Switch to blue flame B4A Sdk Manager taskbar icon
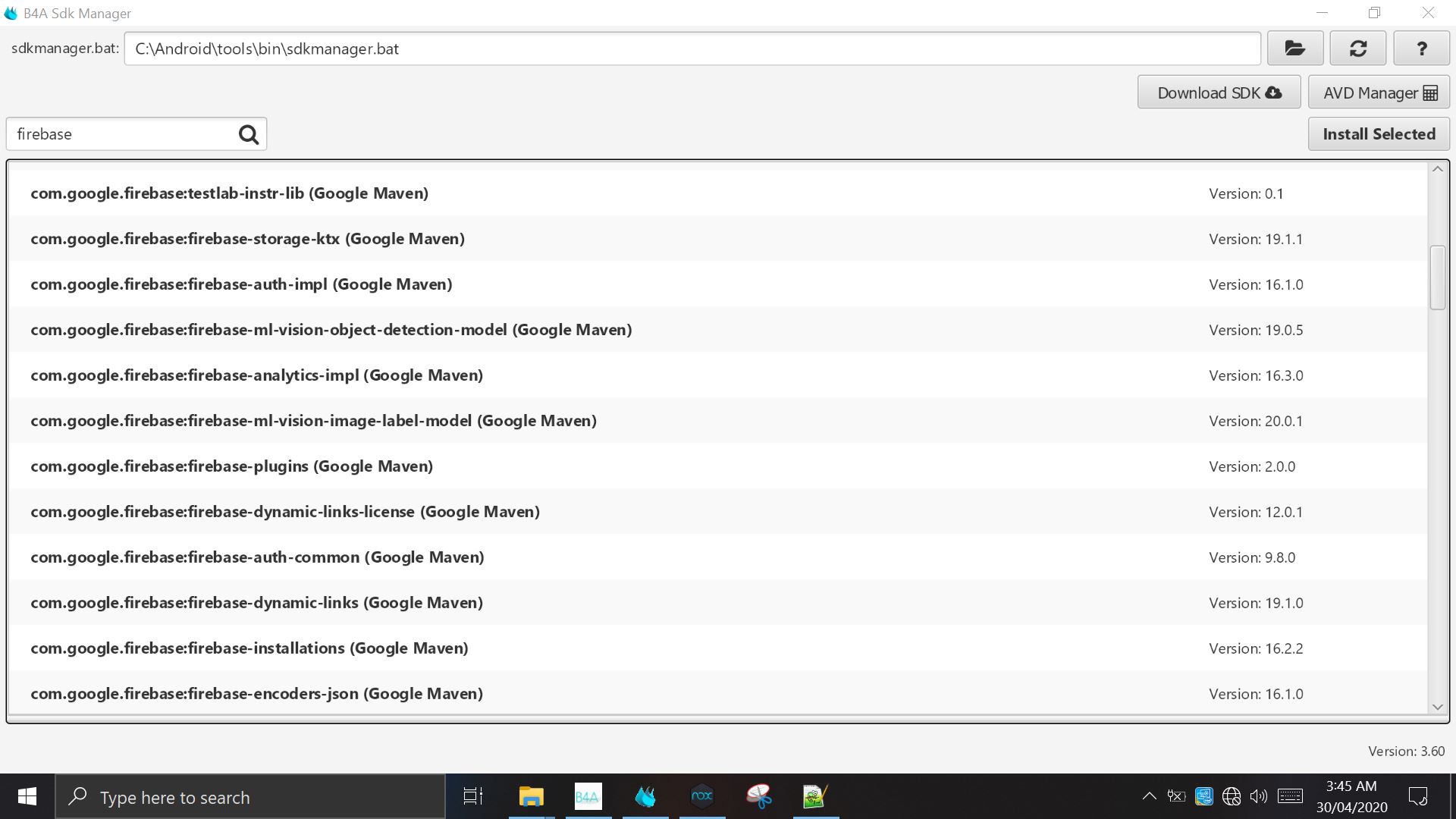 tap(645, 796)
